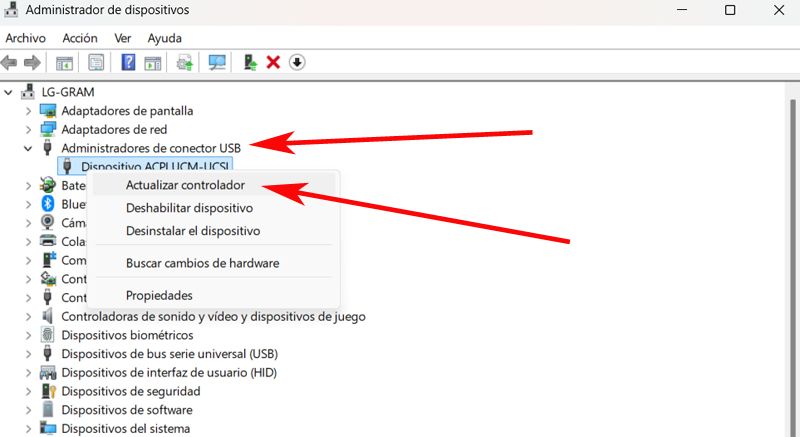Select Deshabilitar dispositivo in context menu
The width and height of the screenshot is (800, 437).
click(189, 208)
